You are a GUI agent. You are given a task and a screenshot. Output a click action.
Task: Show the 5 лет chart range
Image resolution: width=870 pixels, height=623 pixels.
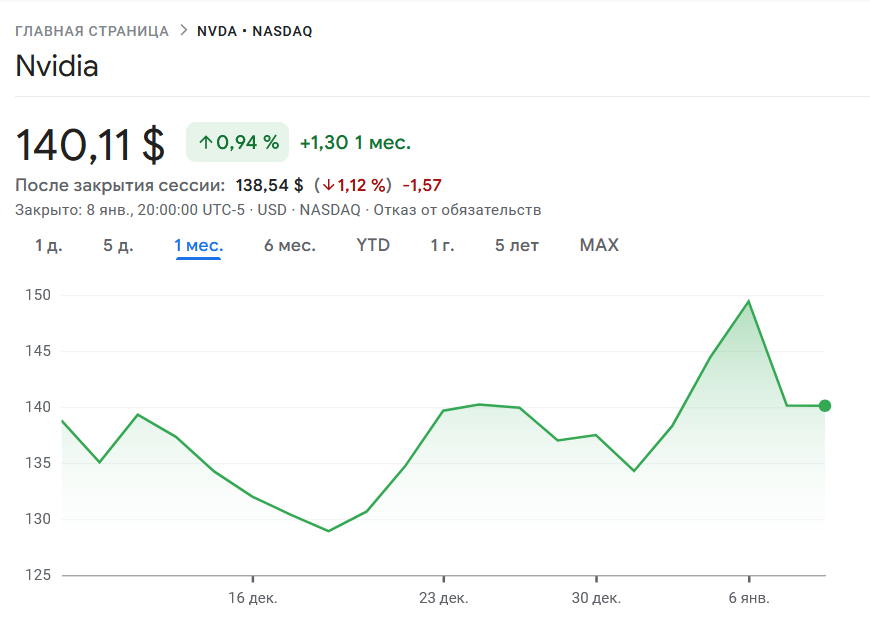516,245
